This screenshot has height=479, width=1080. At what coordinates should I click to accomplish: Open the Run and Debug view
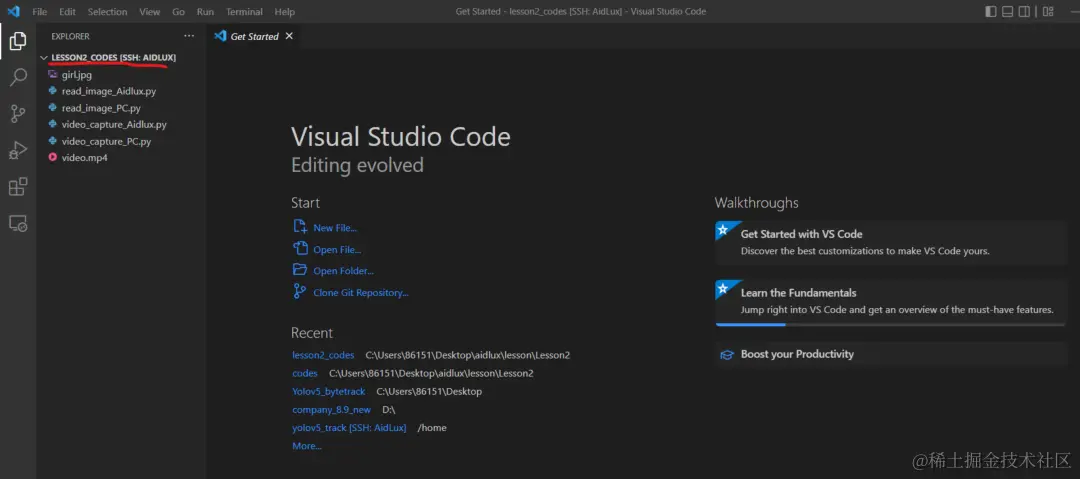point(18,150)
